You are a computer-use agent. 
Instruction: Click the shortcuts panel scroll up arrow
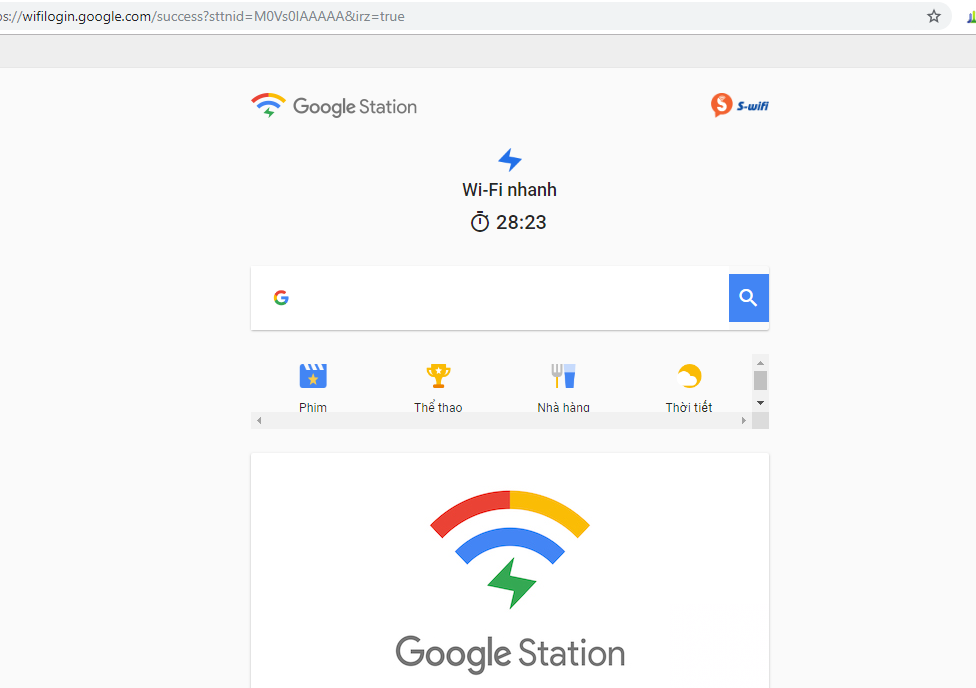[x=760, y=363]
